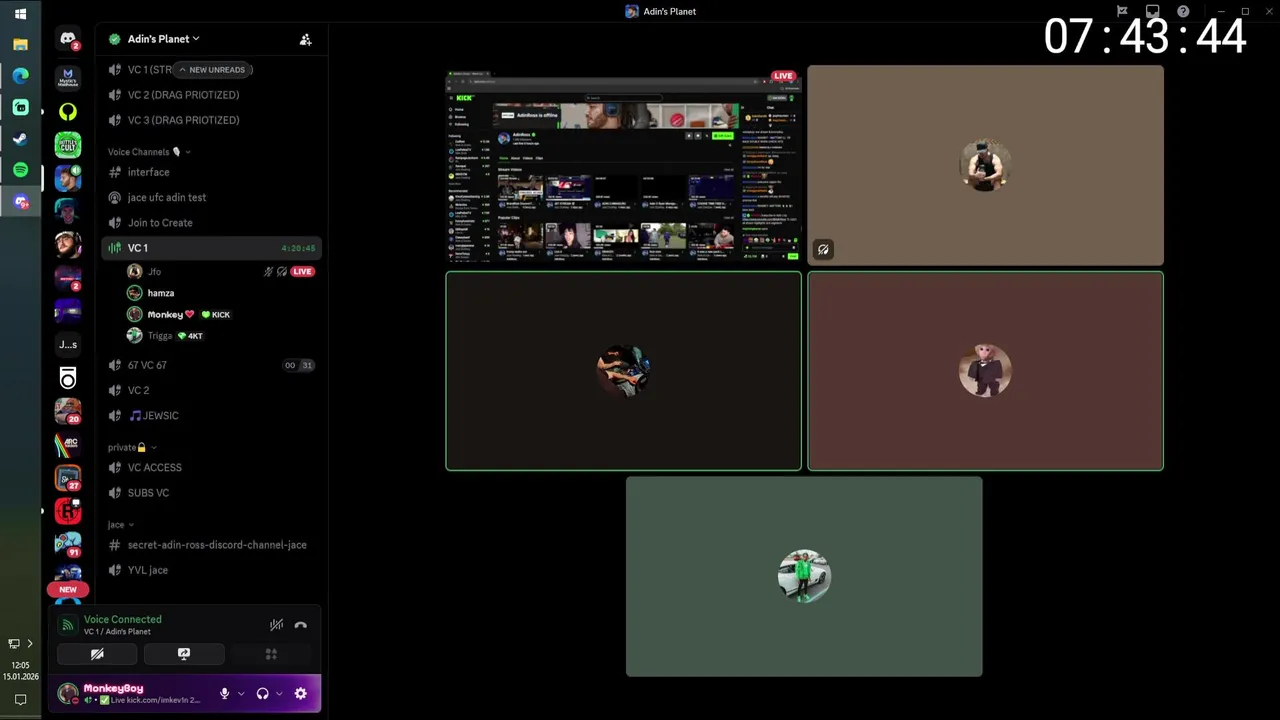Collapse the Voice Channels category

(149, 152)
